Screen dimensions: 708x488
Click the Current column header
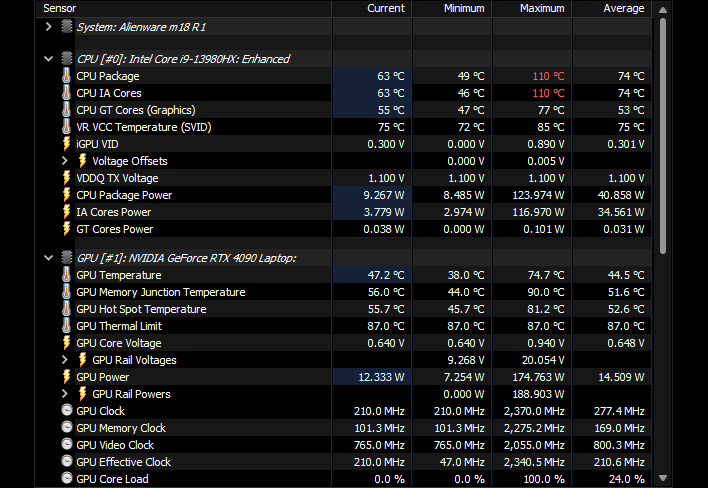click(x=385, y=8)
